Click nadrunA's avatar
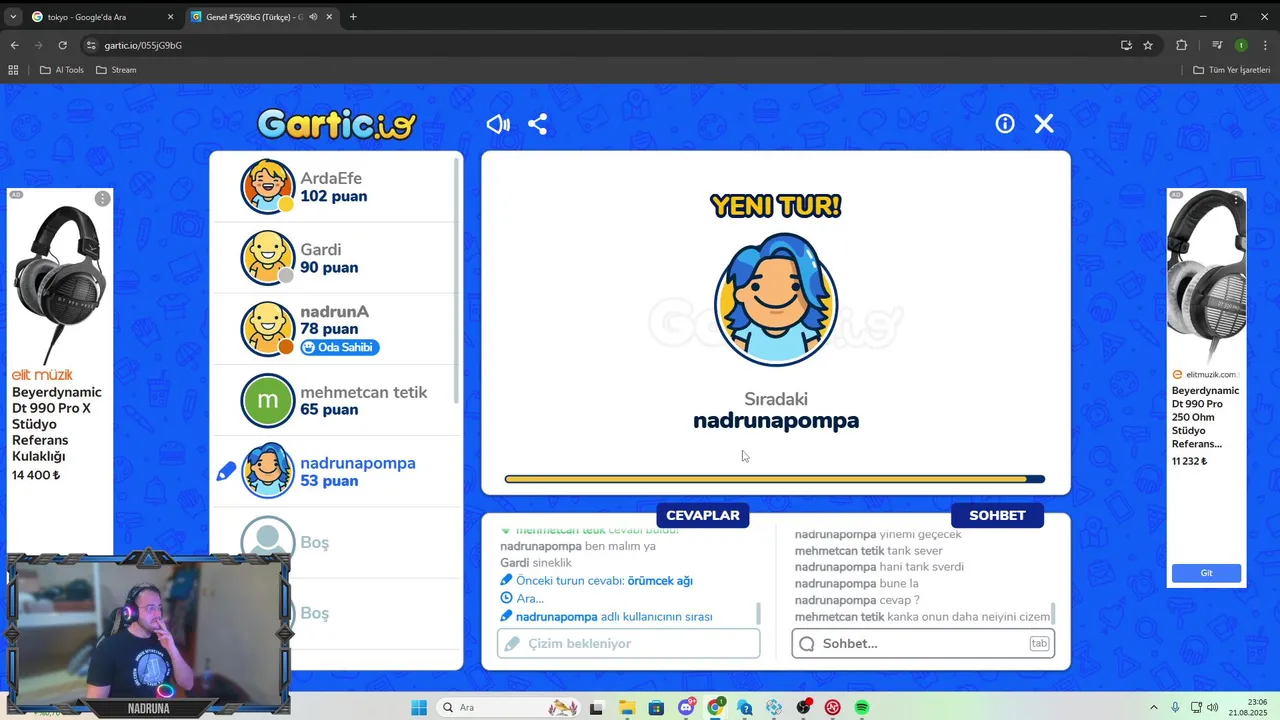Viewport: 1280px width, 720px height. tap(268, 329)
